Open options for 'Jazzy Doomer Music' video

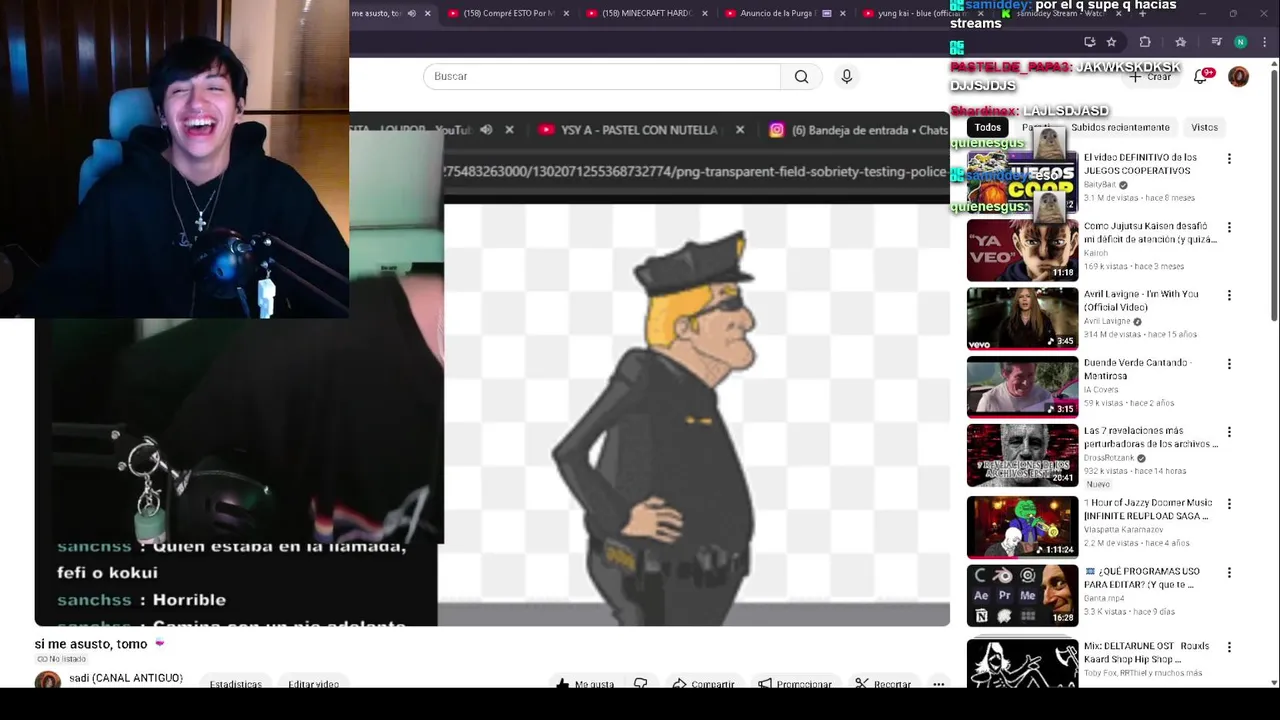coord(1229,504)
